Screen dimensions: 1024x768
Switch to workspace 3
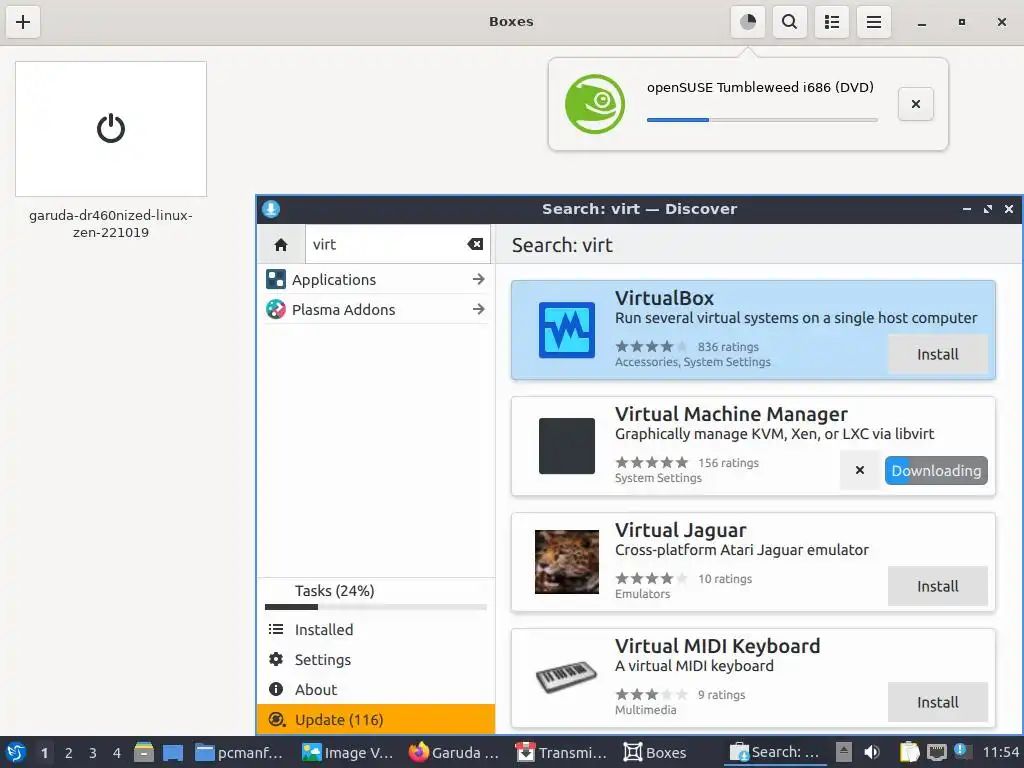click(x=93, y=753)
